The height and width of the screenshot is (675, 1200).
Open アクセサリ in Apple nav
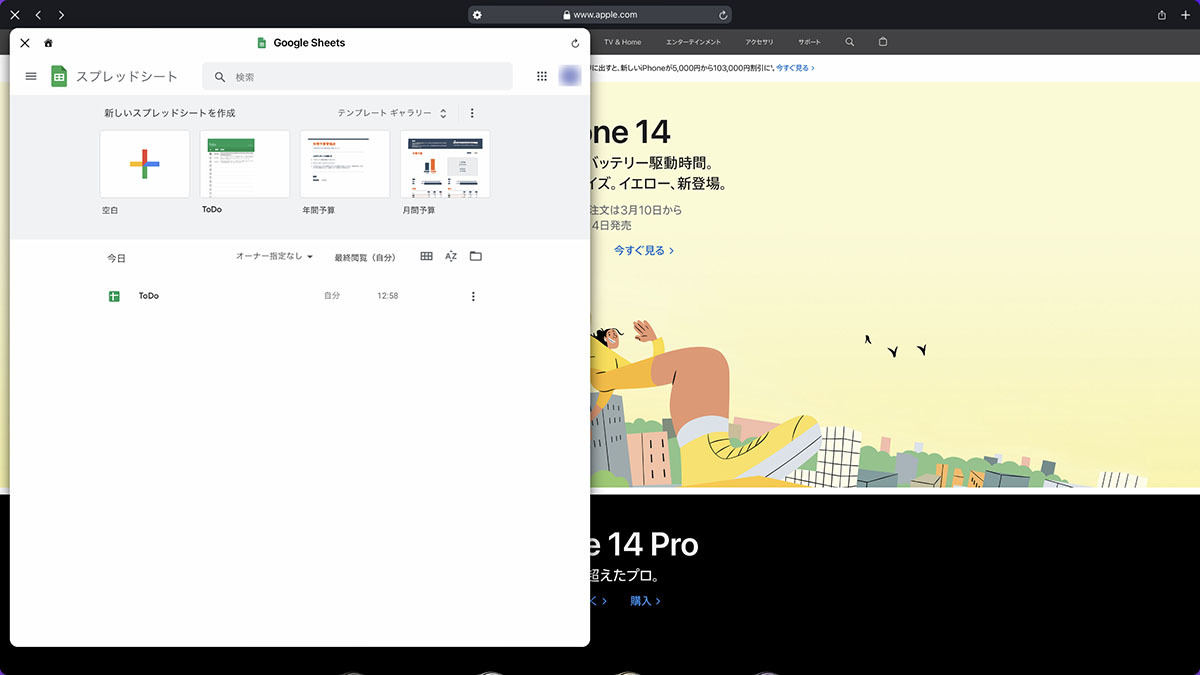click(759, 42)
